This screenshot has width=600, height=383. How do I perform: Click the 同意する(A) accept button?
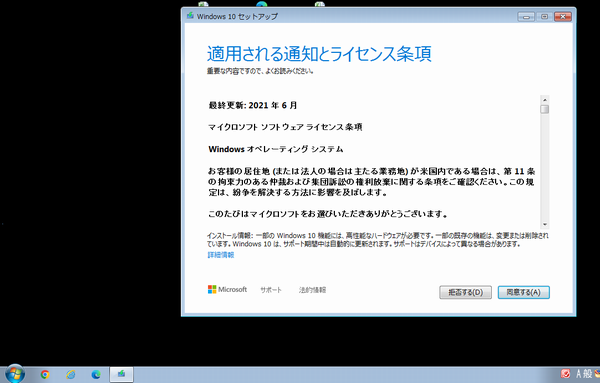click(x=523, y=292)
